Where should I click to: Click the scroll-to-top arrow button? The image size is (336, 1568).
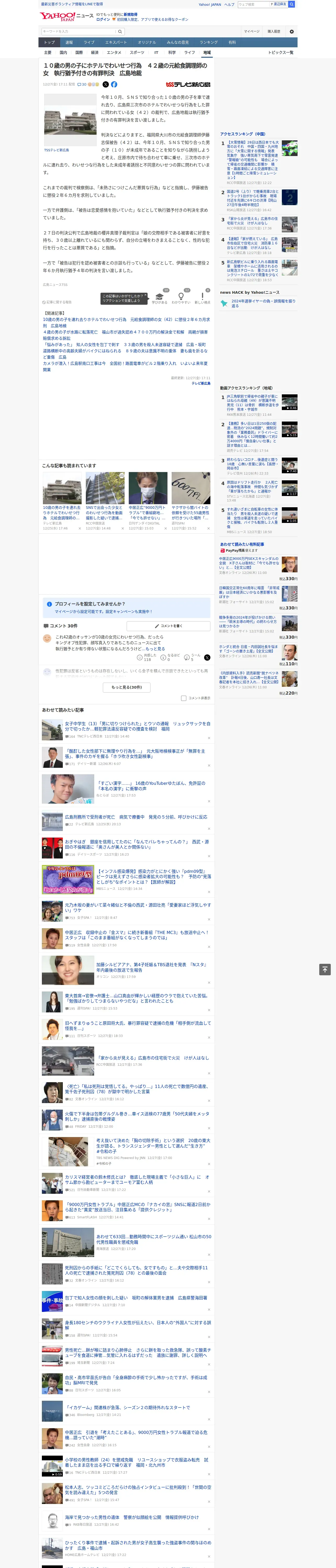(325, 969)
